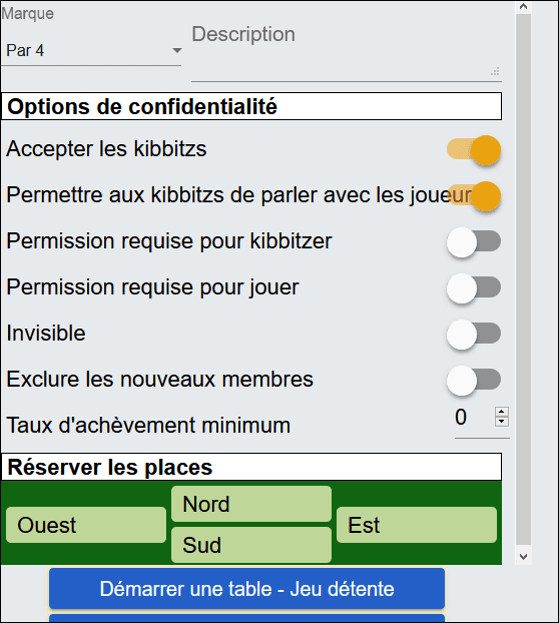Click the scrollbar down arrow
The width and height of the screenshot is (559, 623).
[523, 557]
